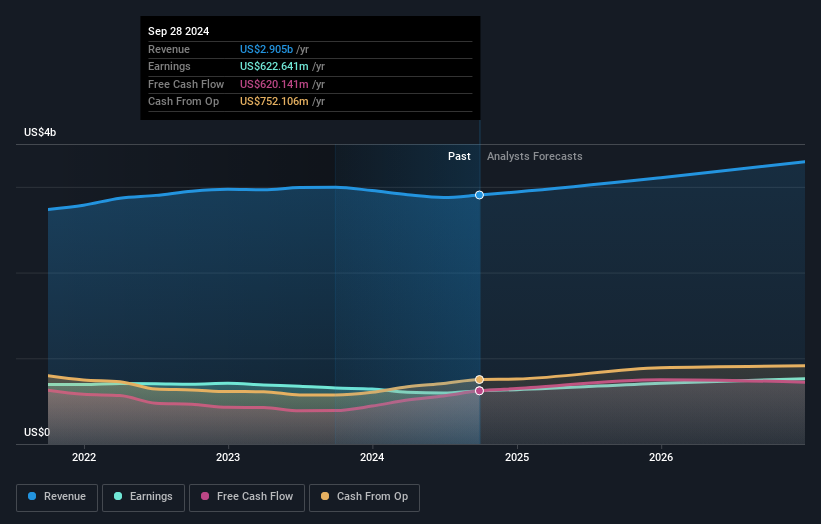
Task: Toggle the Earnings legend button
Action: click(143, 497)
